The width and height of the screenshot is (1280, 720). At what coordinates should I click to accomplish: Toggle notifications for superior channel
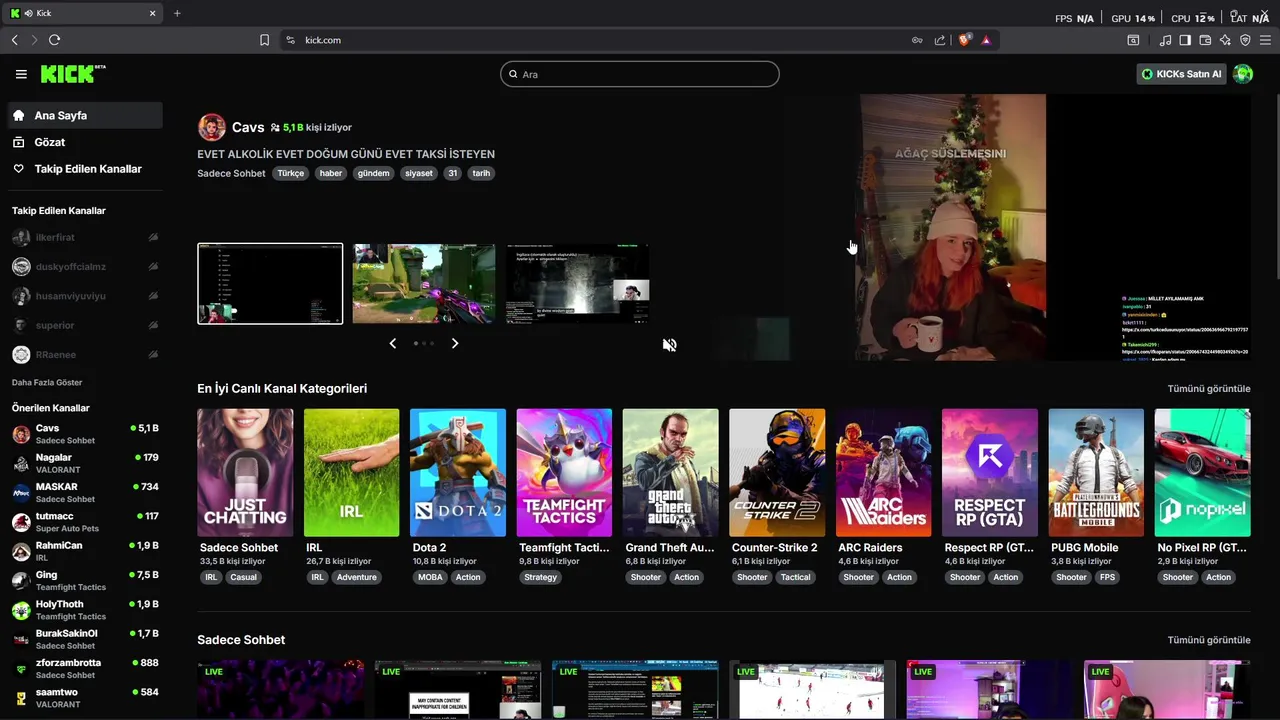click(153, 325)
